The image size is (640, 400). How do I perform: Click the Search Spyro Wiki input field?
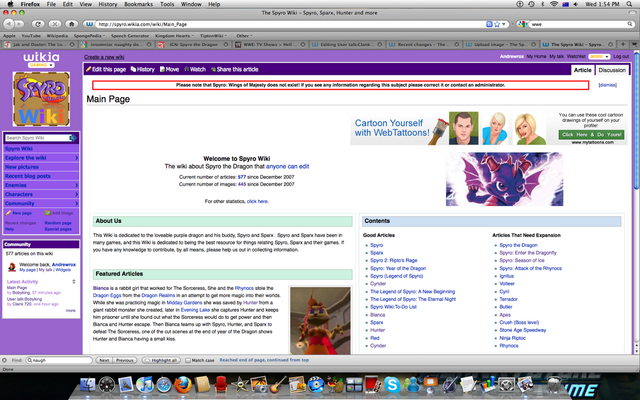pyautogui.click(x=38, y=138)
